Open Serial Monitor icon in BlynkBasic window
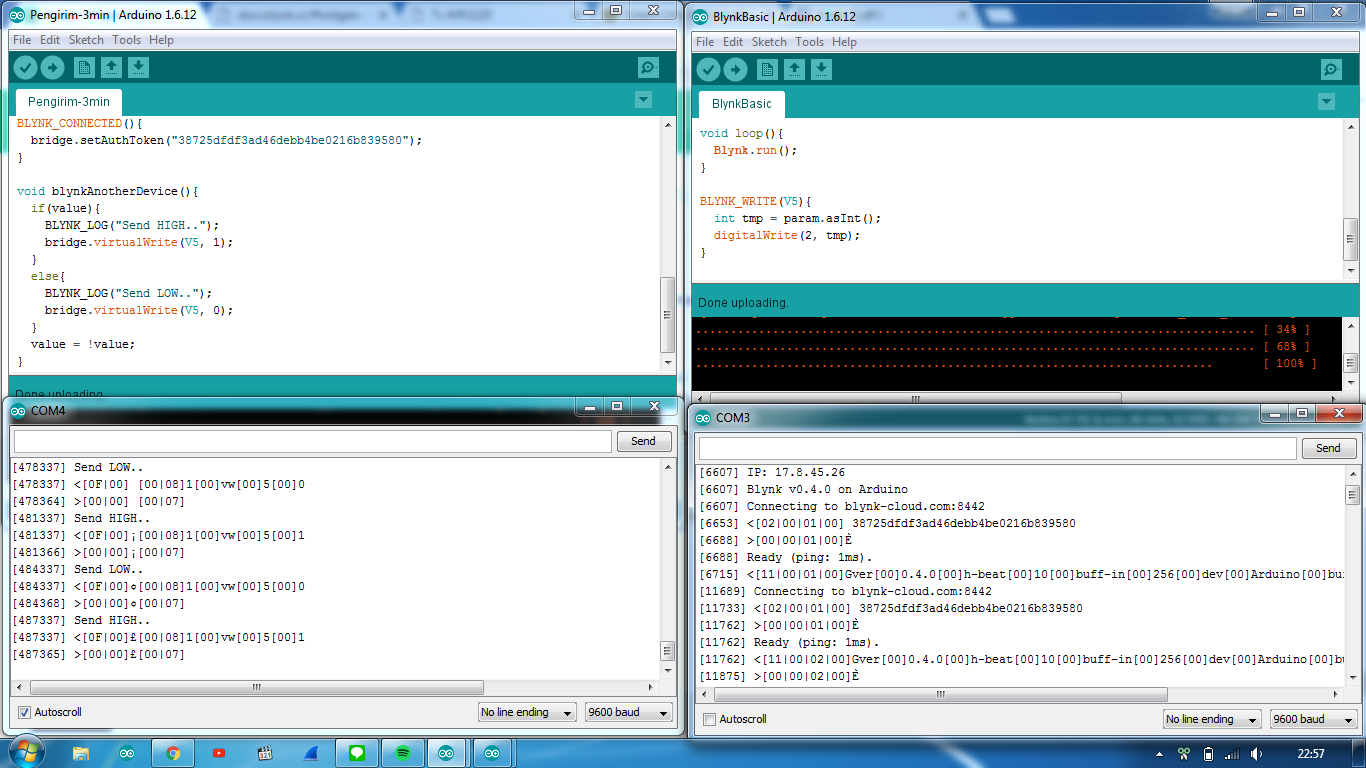 point(1331,69)
